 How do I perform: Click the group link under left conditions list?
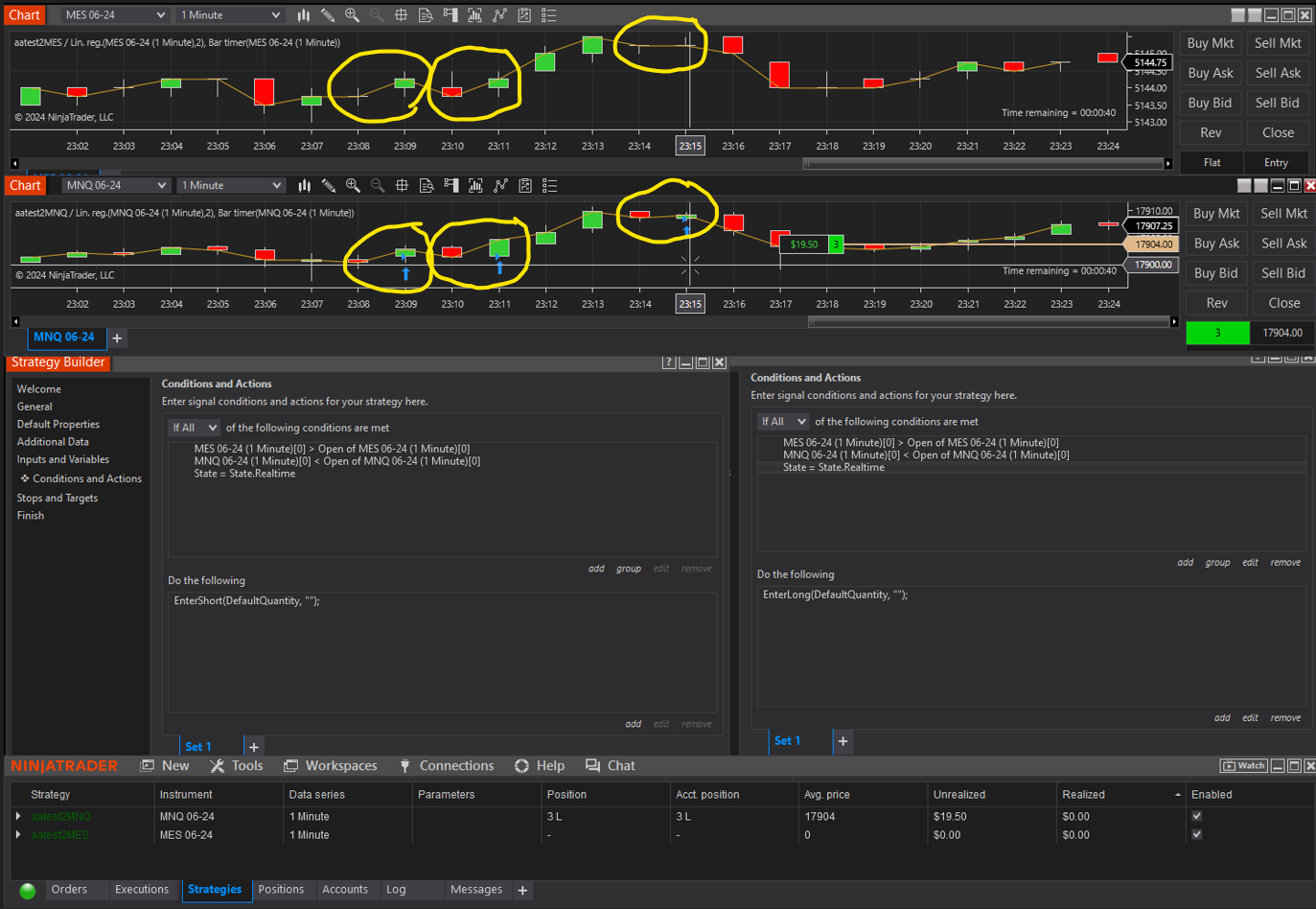[629, 569]
